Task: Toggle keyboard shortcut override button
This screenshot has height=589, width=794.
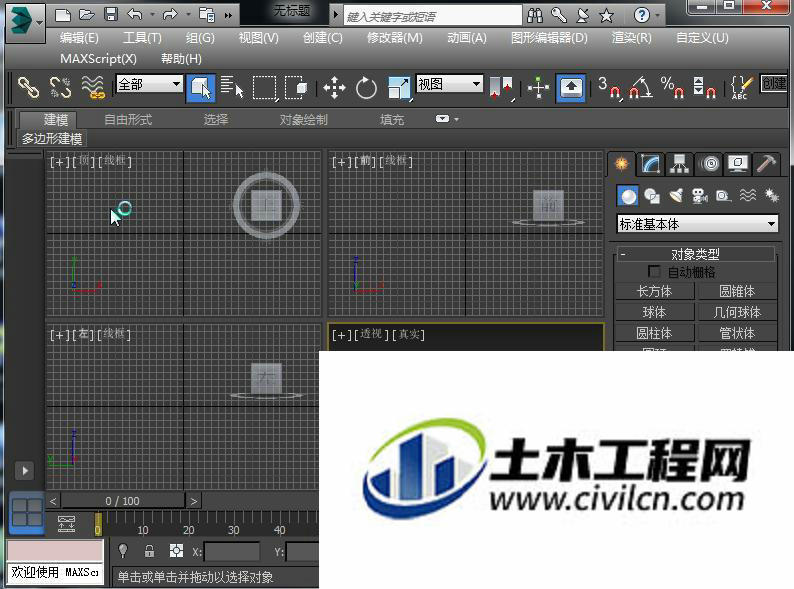Action: click(x=571, y=88)
